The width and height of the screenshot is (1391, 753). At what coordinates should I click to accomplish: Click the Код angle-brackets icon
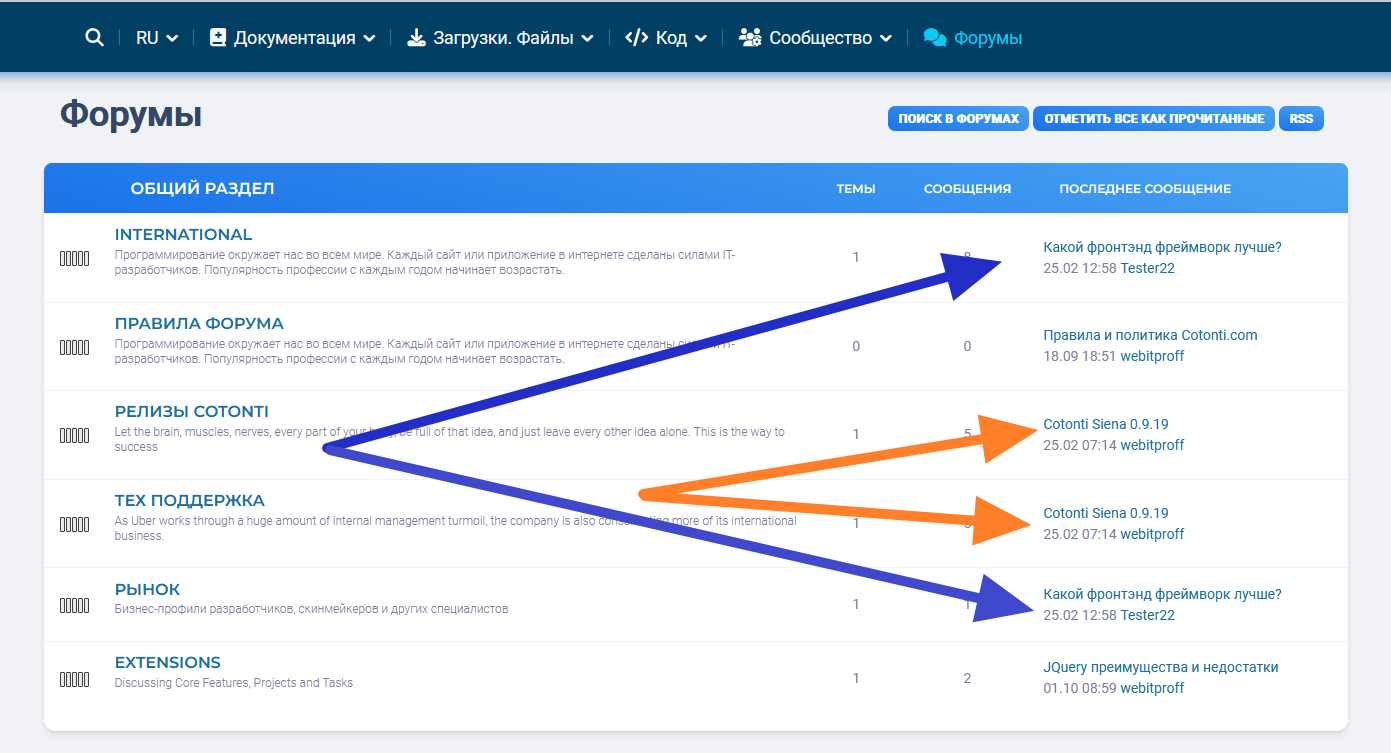click(x=636, y=38)
